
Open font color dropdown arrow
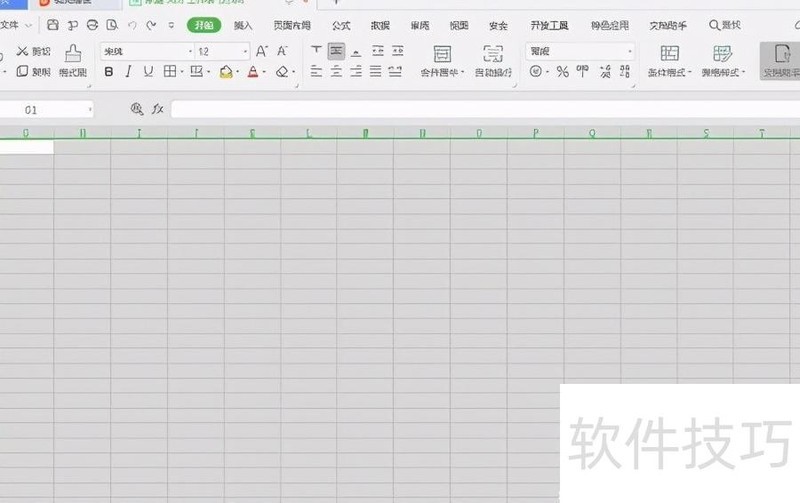pyautogui.click(x=264, y=72)
